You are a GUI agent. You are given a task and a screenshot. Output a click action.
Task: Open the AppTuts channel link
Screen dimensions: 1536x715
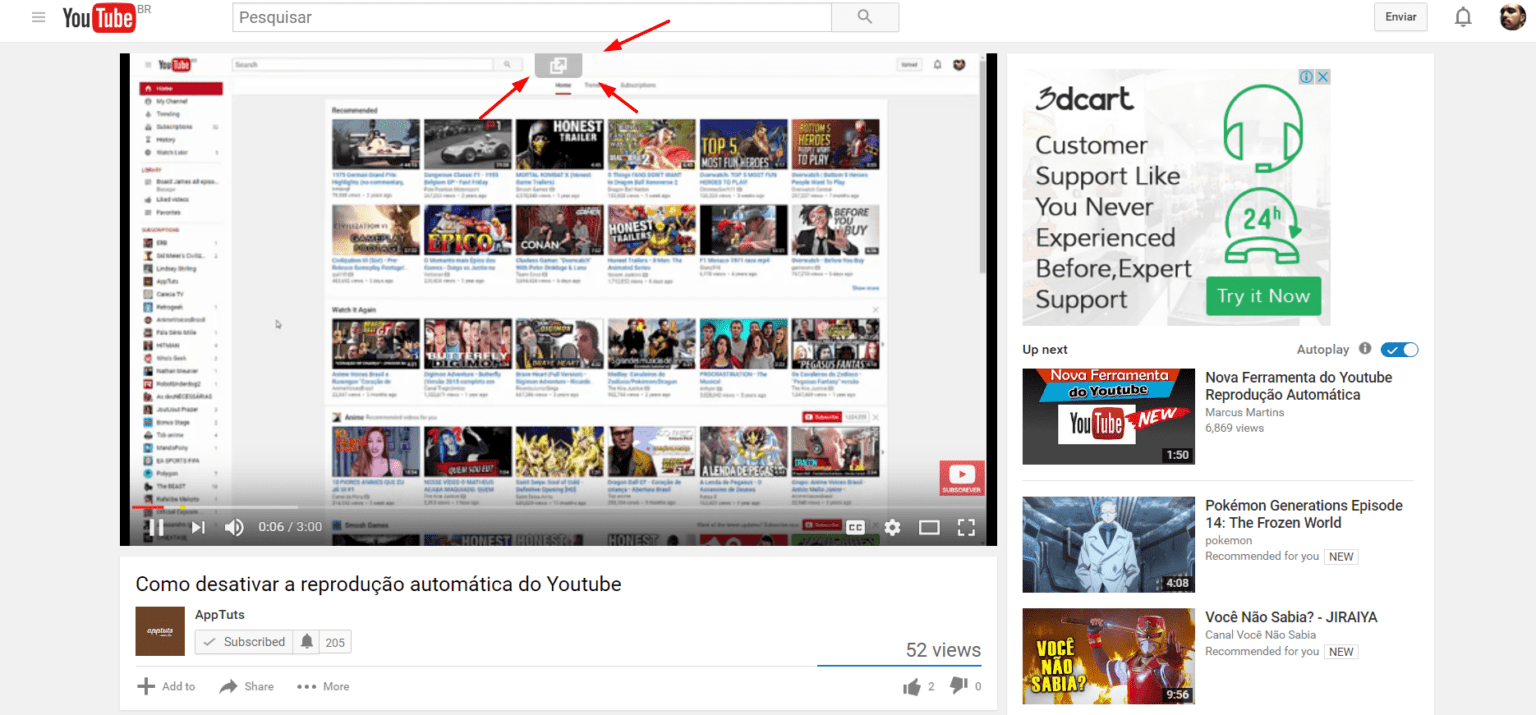coord(220,614)
